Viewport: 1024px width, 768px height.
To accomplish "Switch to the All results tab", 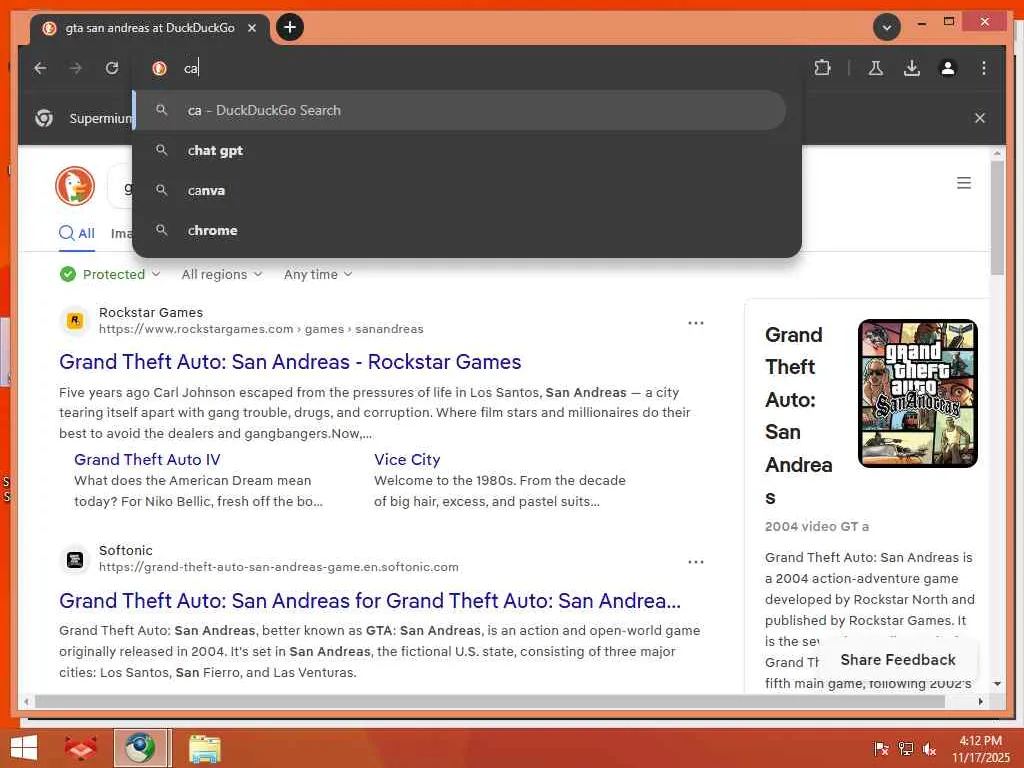I will coord(77,233).
